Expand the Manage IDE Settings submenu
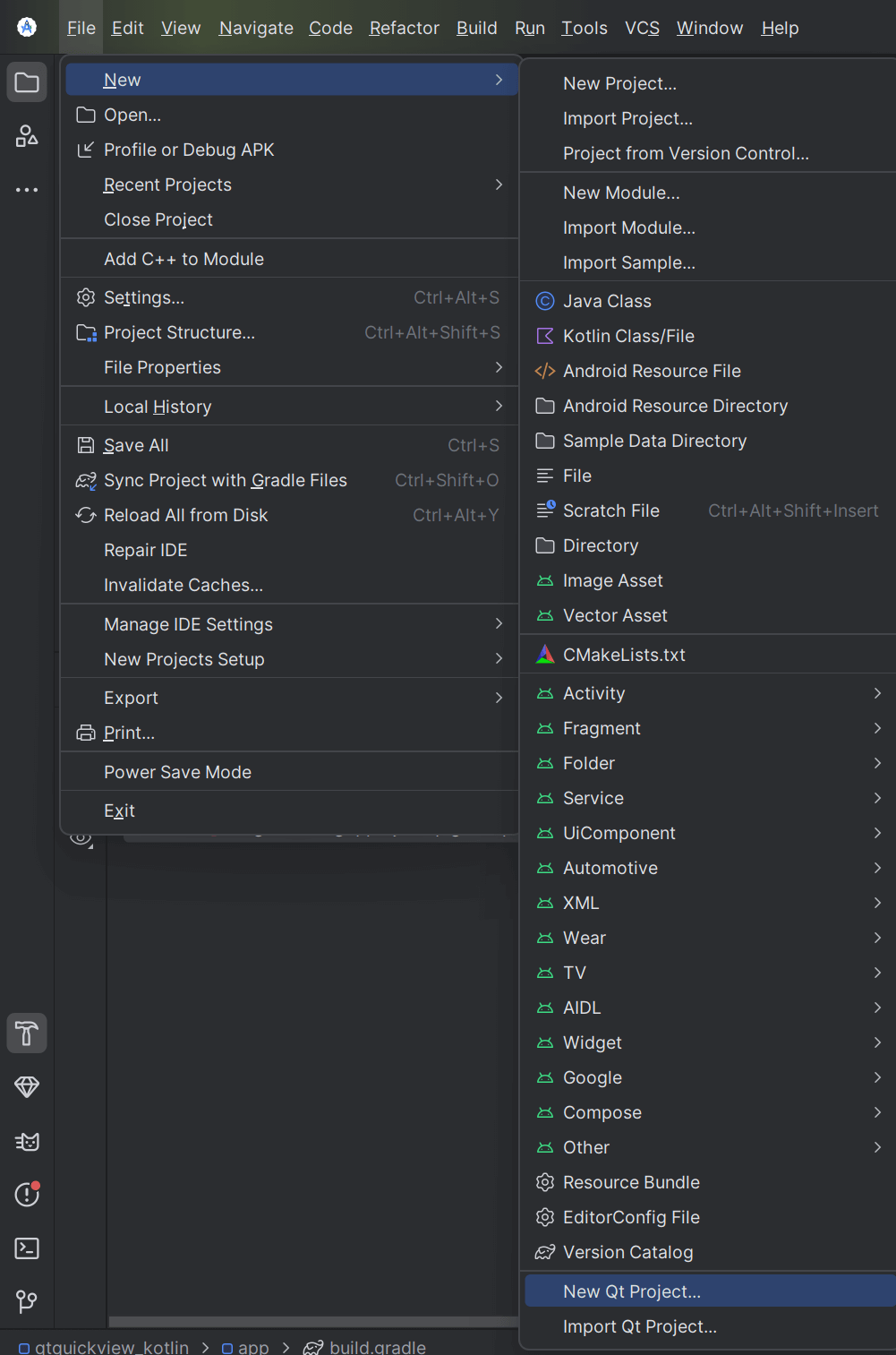The height and width of the screenshot is (1355, 896). (188, 624)
